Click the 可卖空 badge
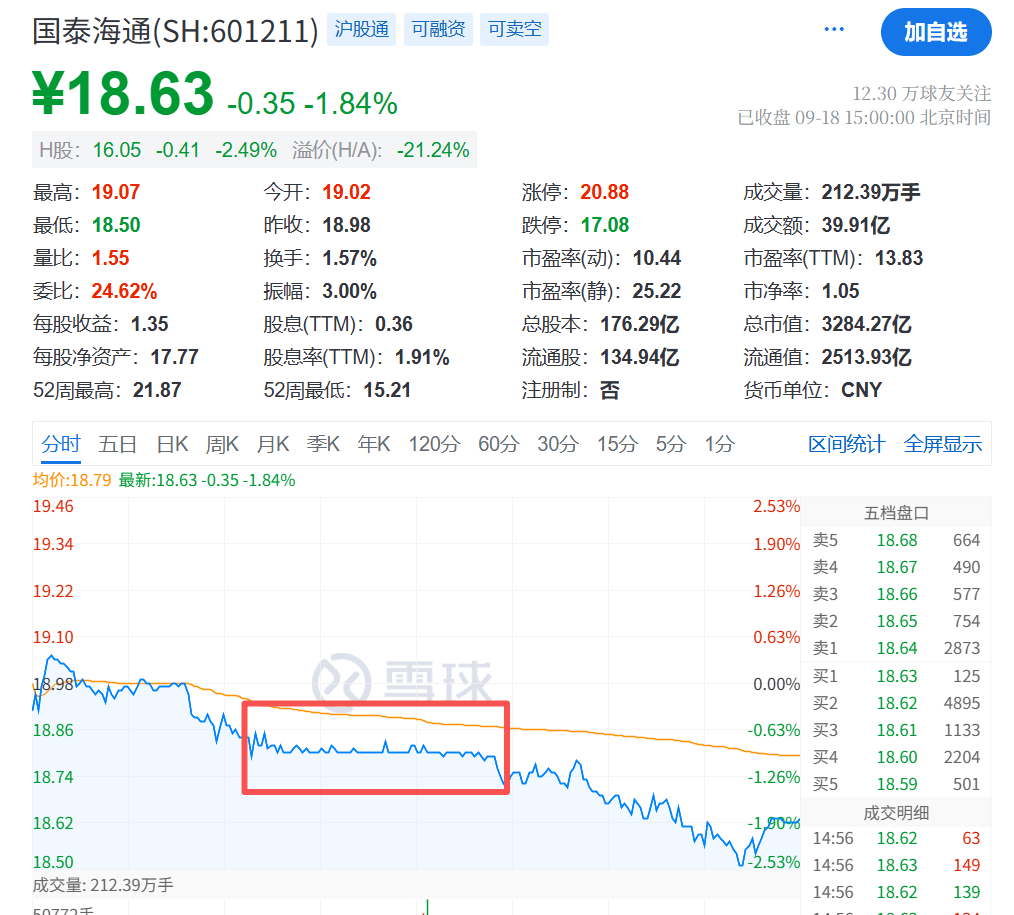Screen dimensions: 1014x915 [x=514, y=29]
